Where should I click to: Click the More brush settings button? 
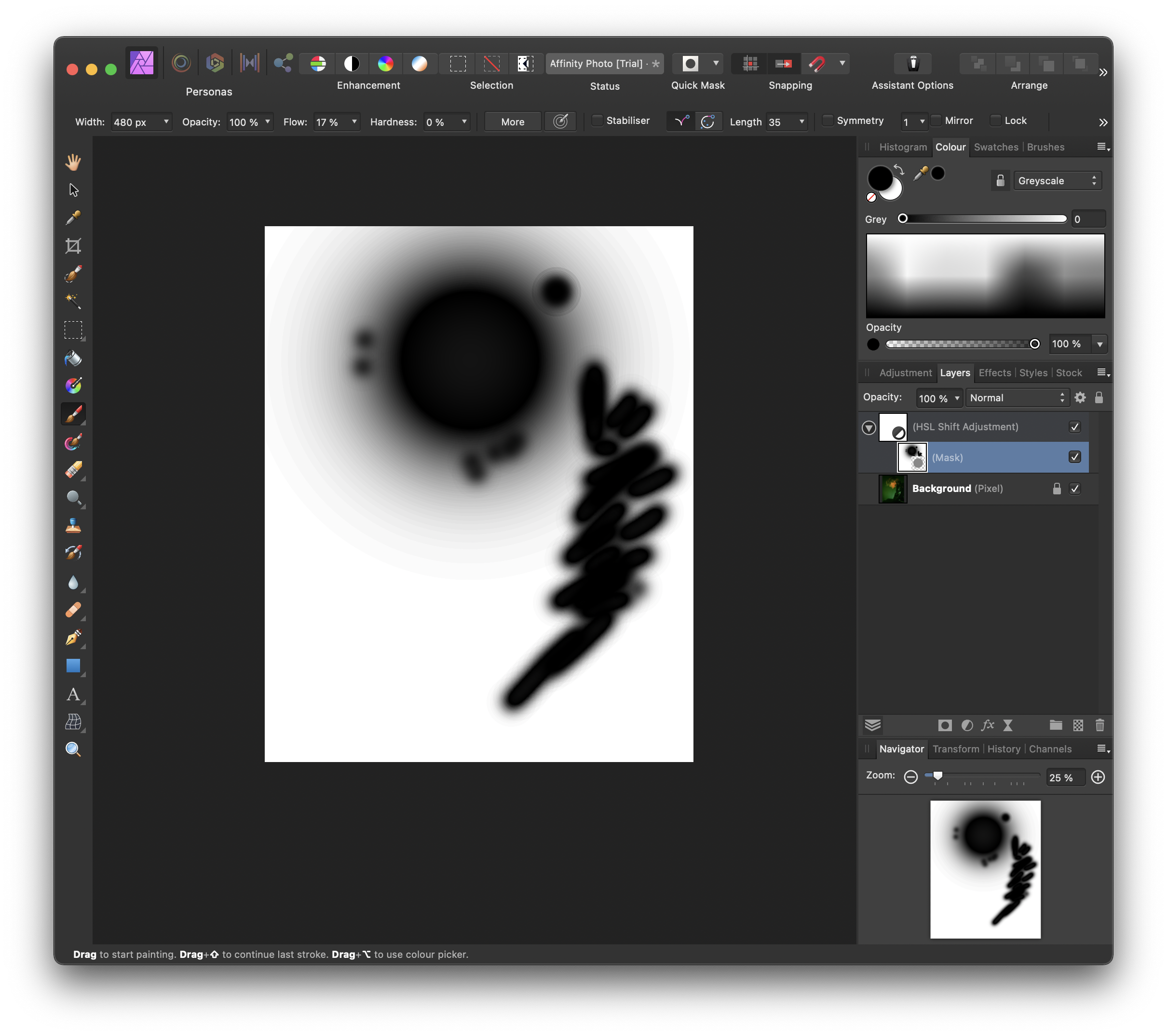(x=513, y=122)
